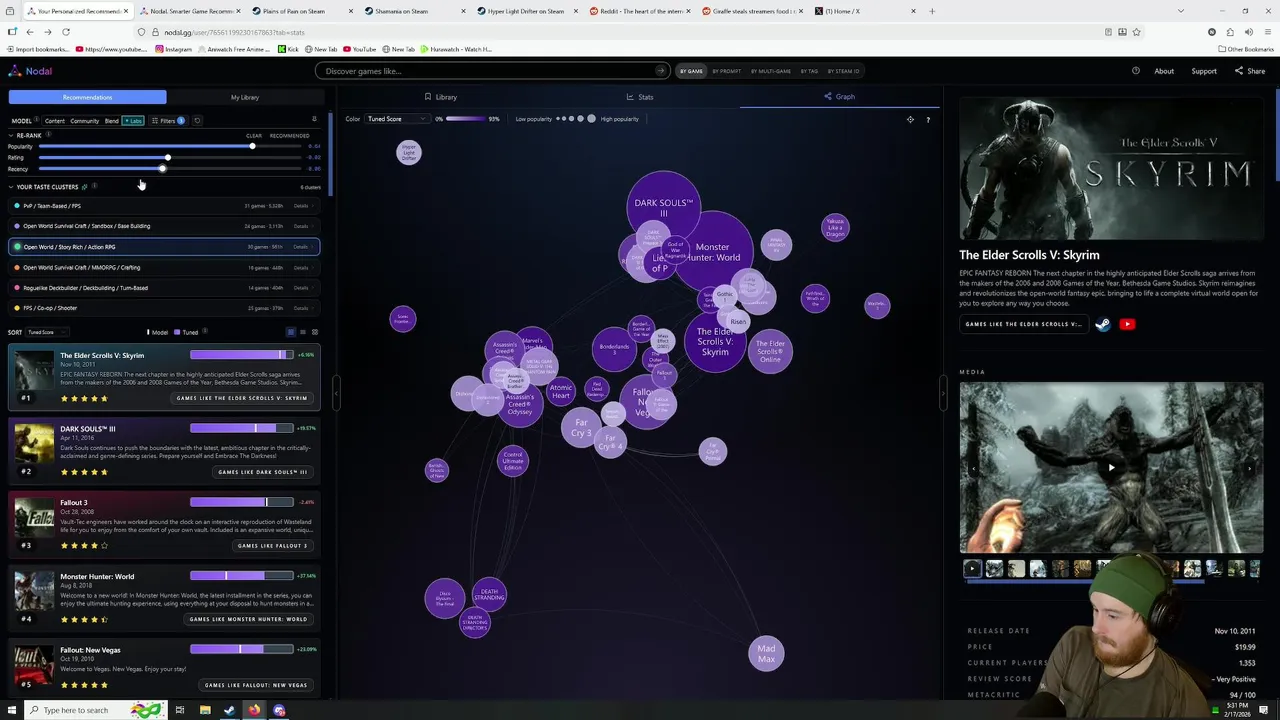Viewport: 1280px width, 720px height.
Task: Switch to the Library tab
Action: pyautogui.click(x=440, y=97)
